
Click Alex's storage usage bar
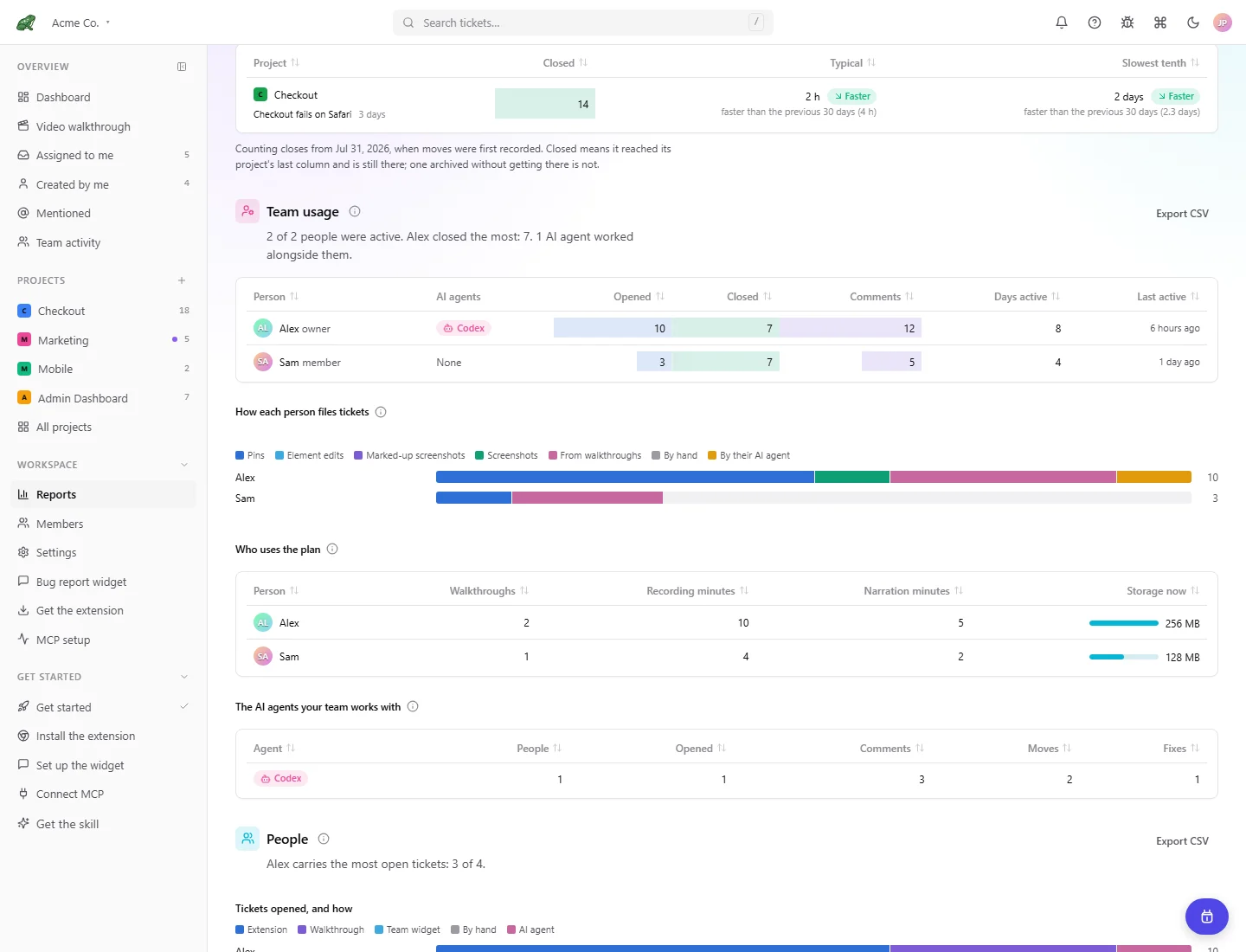pyautogui.click(x=1123, y=623)
